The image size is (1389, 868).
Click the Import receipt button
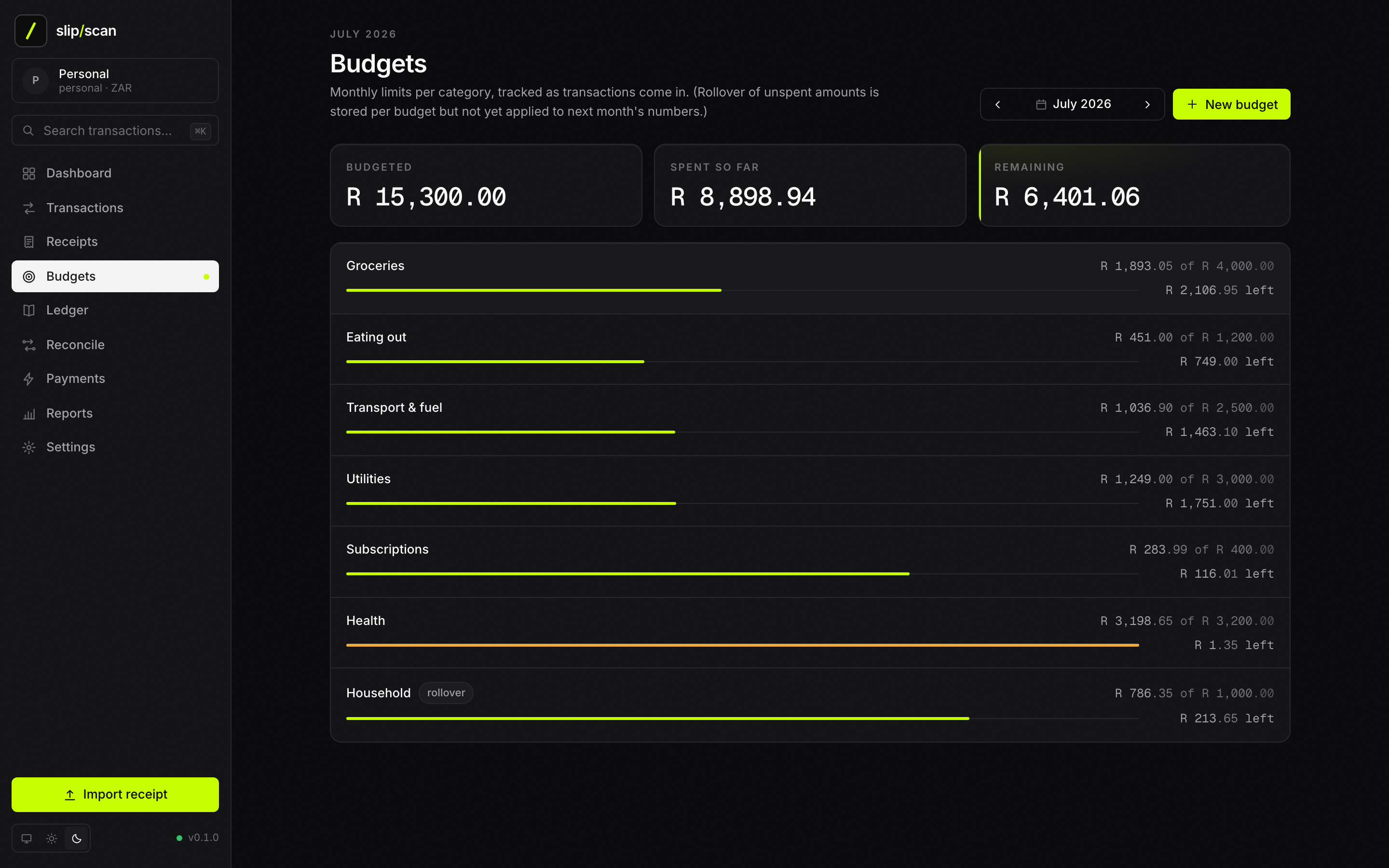[115, 795]
